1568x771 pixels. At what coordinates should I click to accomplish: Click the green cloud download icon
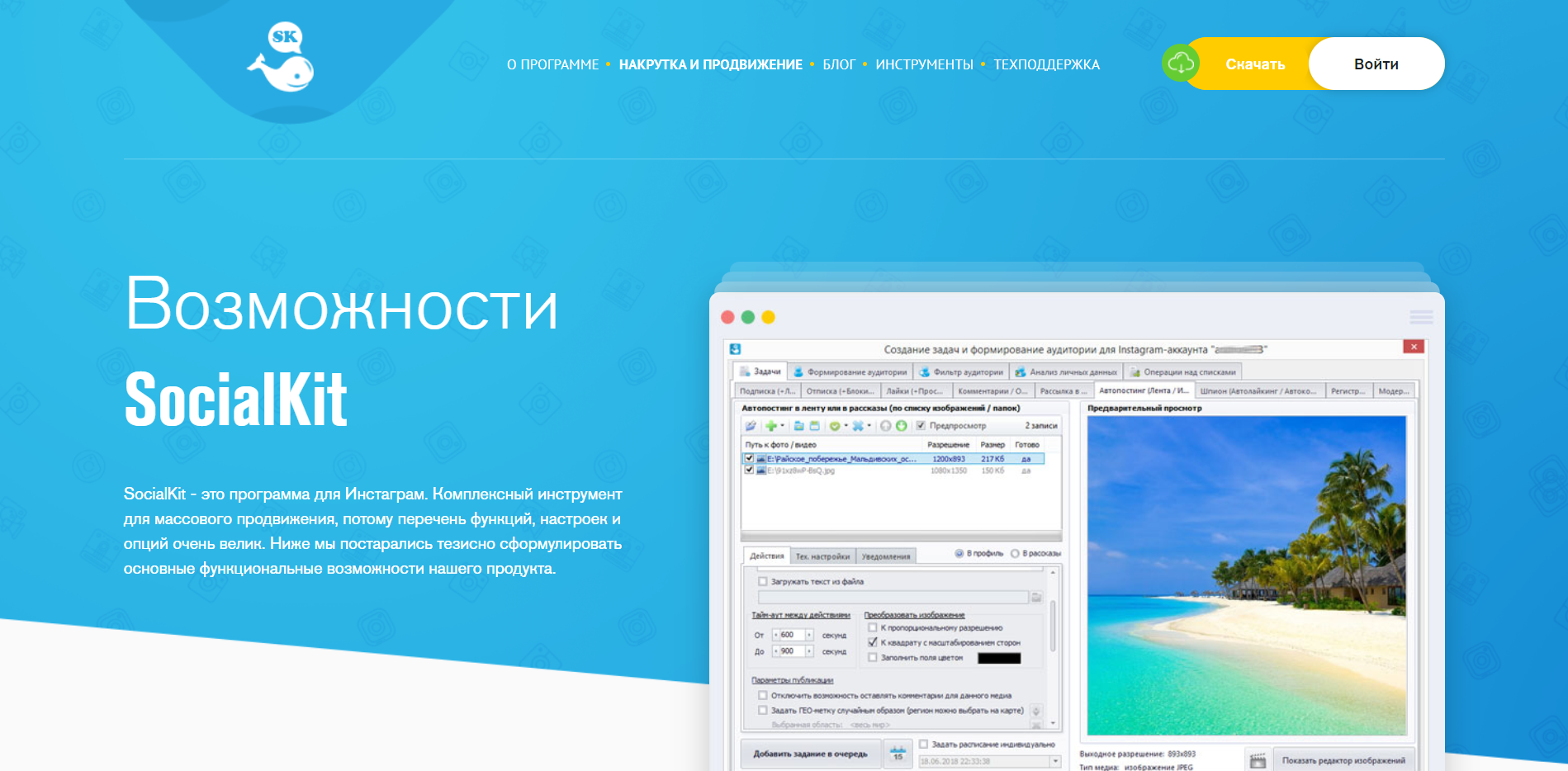[x=1181, y=64]
